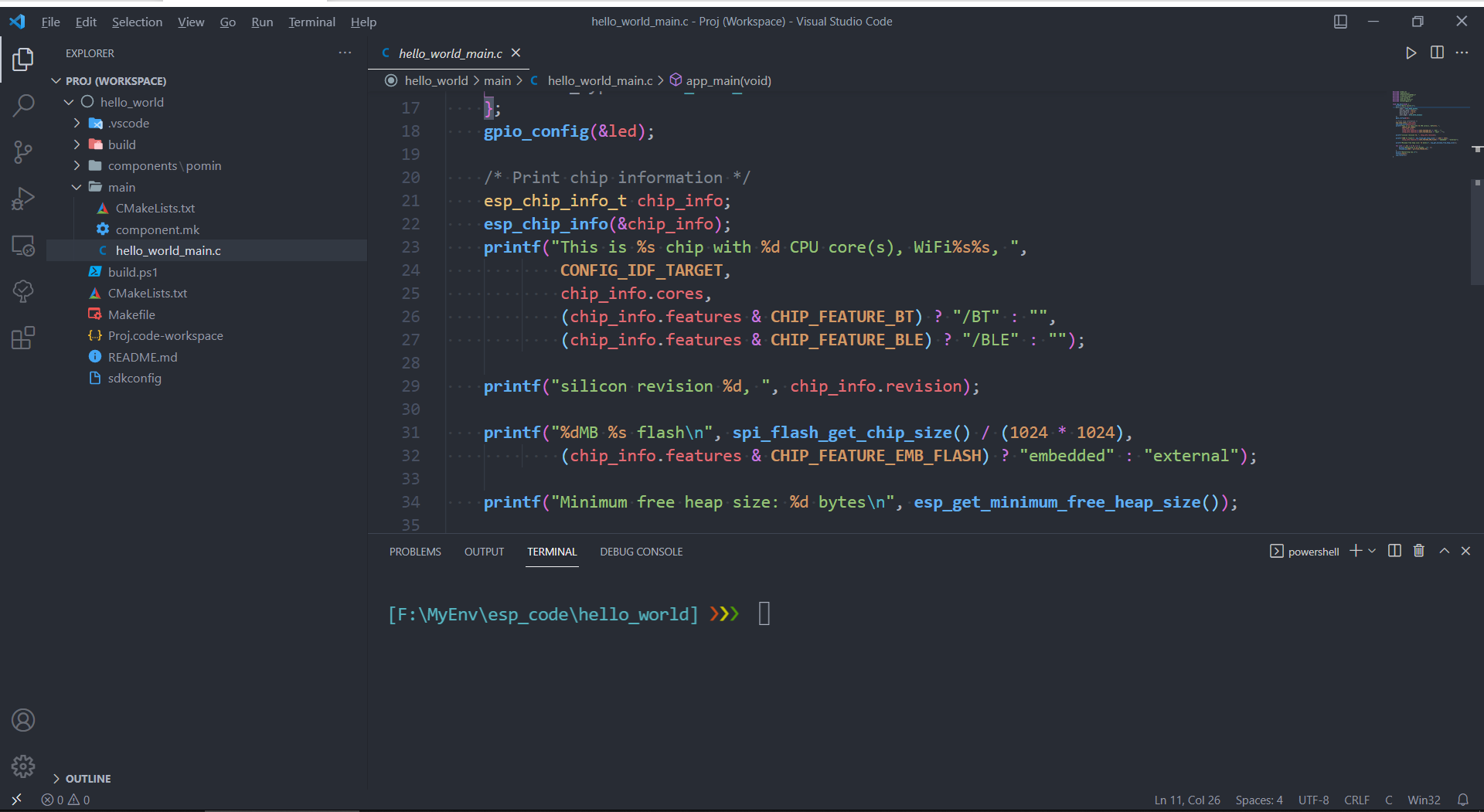Change line ending via CRLF

coord(1356,800)
